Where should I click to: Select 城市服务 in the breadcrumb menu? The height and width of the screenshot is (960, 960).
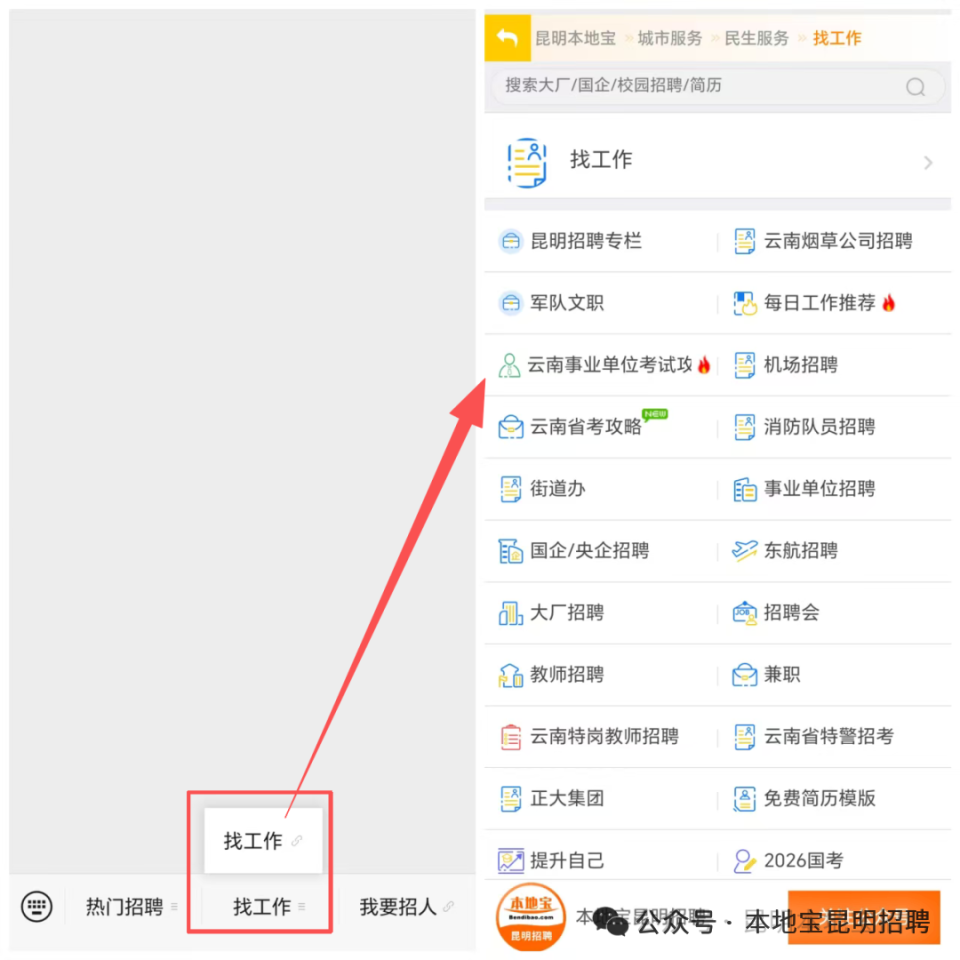pyautogui.click(x=670, y=38)
